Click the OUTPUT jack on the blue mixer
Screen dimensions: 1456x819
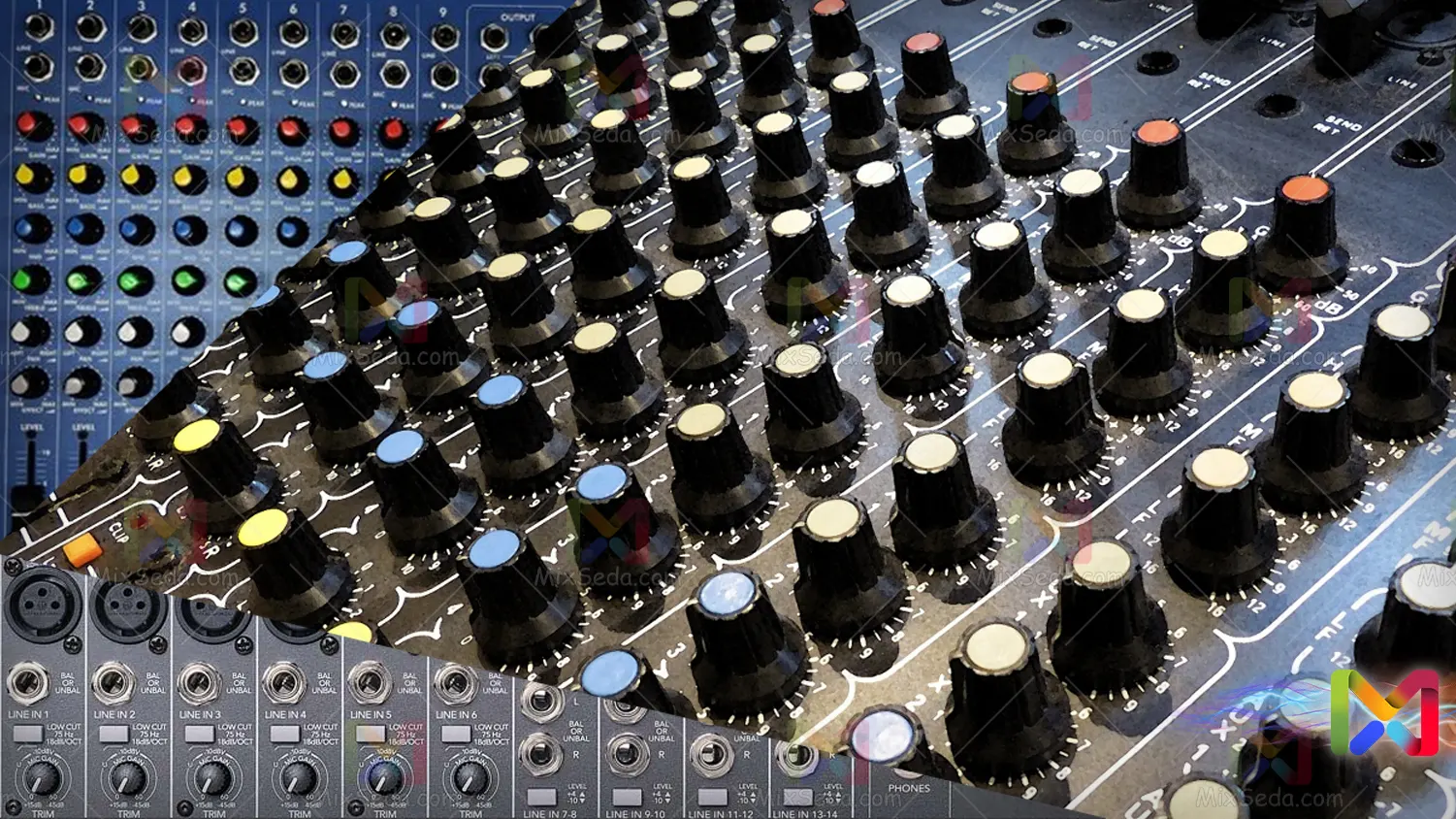point(494,38)
